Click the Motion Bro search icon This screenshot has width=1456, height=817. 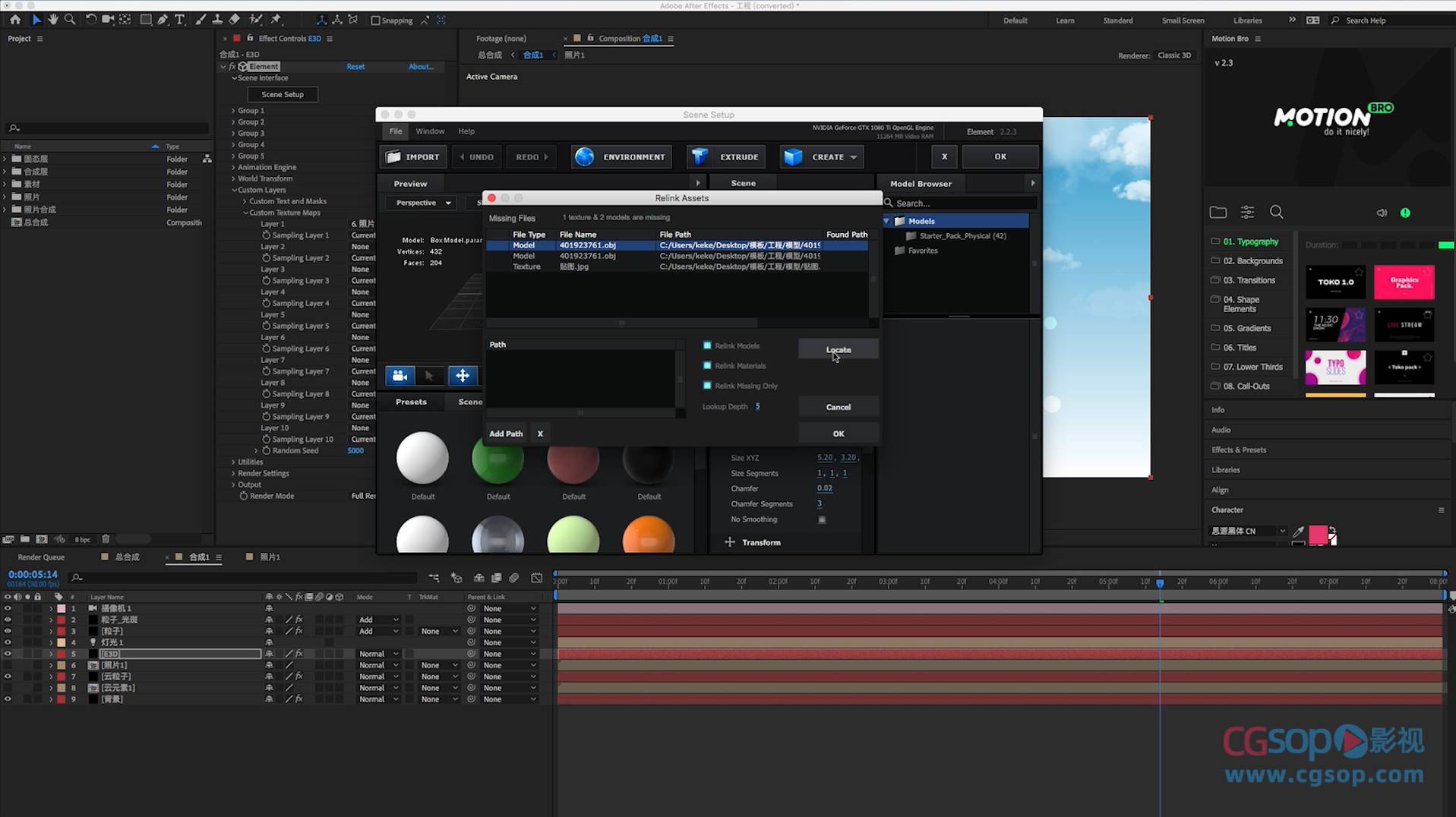click(x=1277, y=213)
